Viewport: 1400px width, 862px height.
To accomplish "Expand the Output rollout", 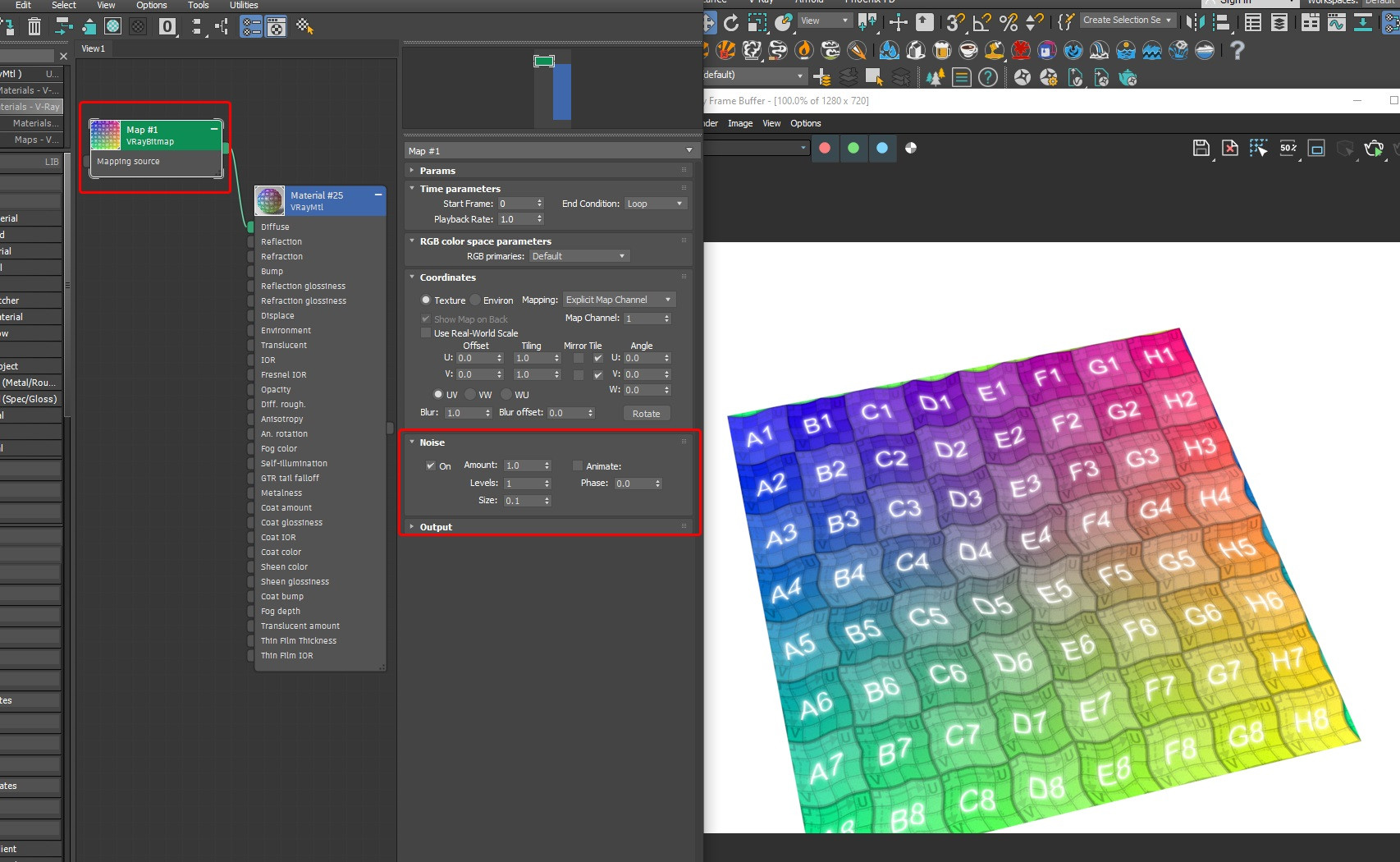I will click(x=548, y=527).
